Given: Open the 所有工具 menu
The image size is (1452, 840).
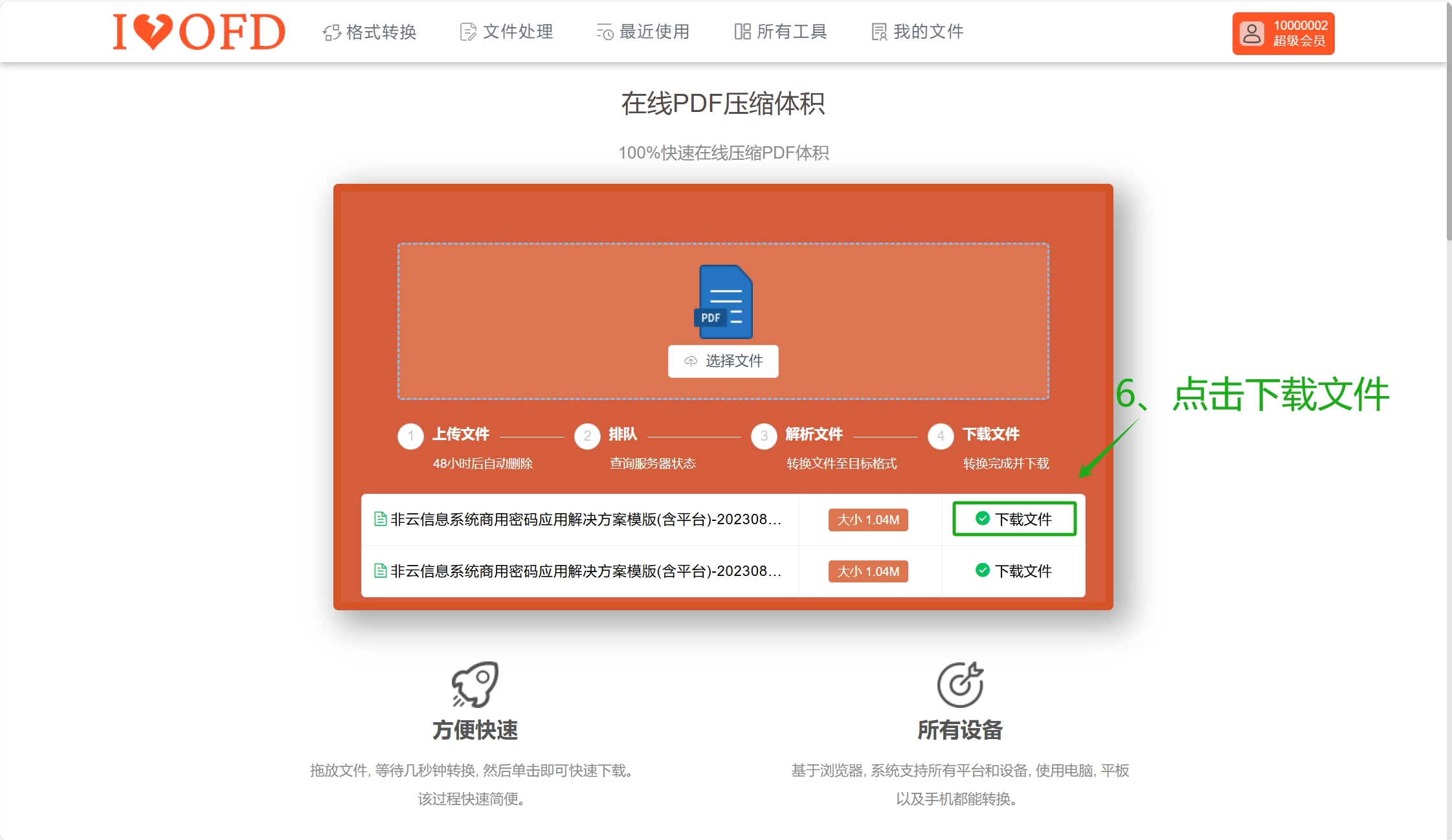Looking at the screenshot, I should click(x=780, y=32).
